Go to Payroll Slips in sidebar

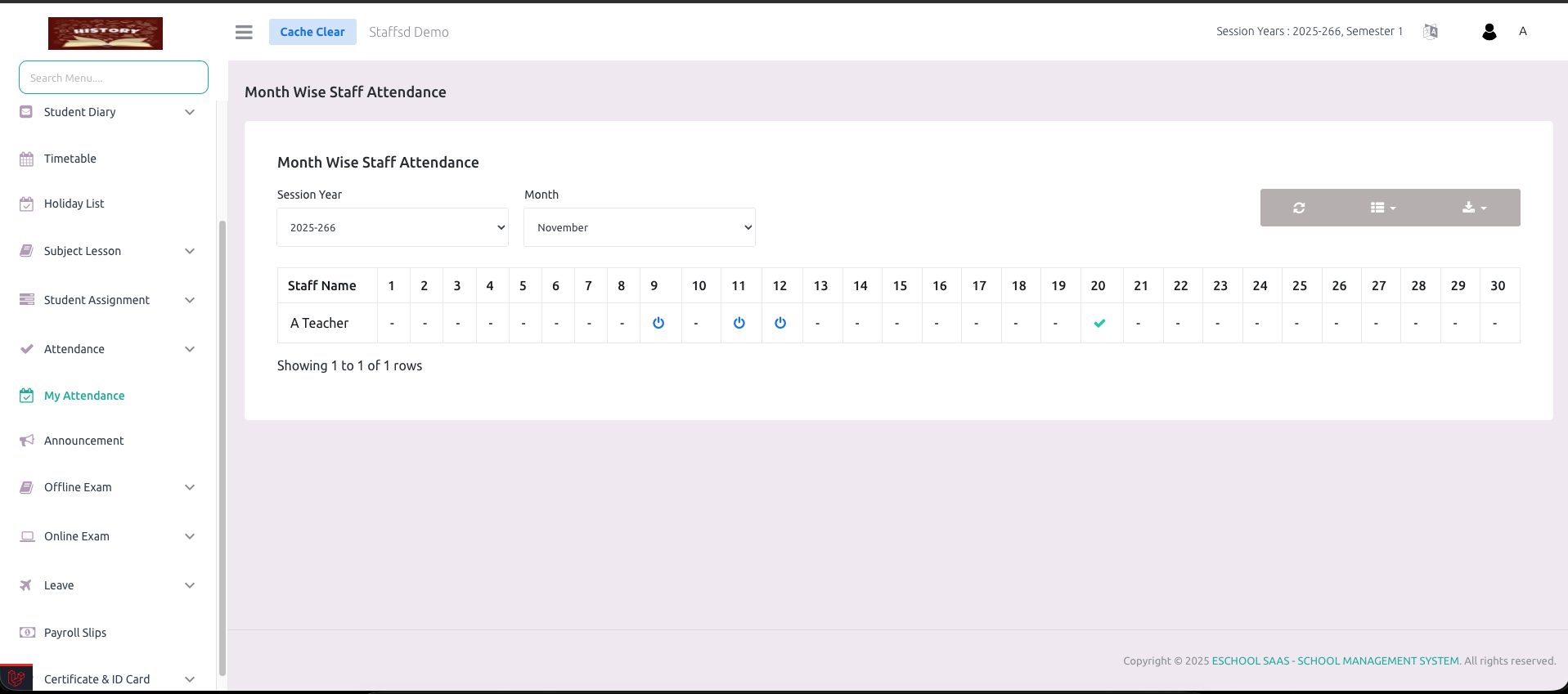pos(75,633)
